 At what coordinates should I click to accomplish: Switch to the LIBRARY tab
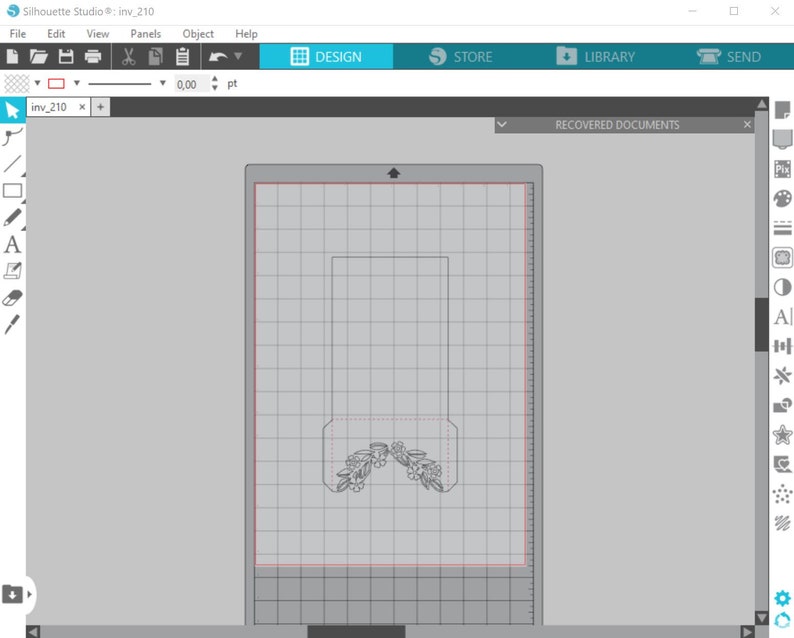595,56
